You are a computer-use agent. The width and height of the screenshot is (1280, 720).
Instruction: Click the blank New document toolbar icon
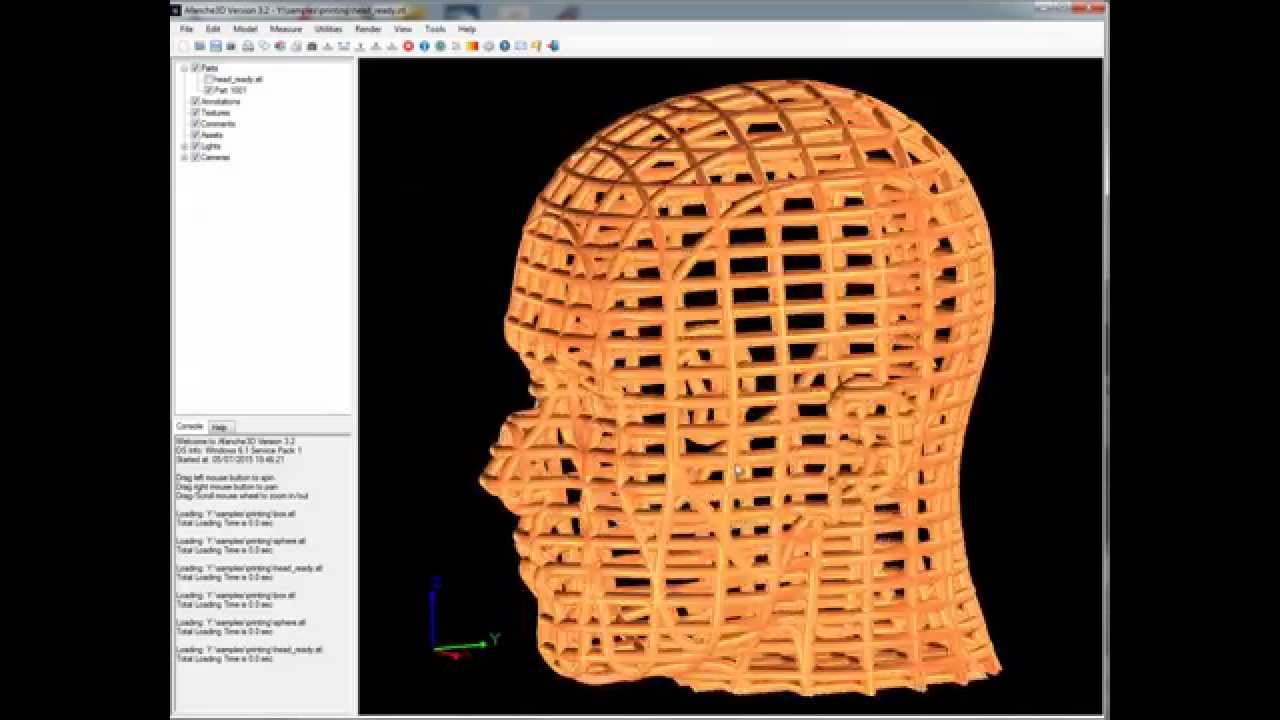pyautogui.click(x=183, y=46)
